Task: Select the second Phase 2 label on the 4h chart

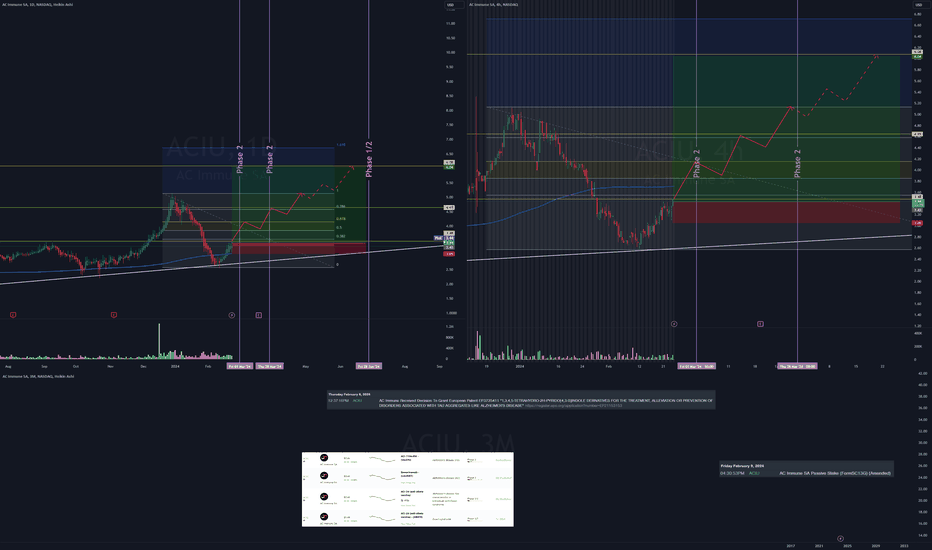Action: coord(798,164)
